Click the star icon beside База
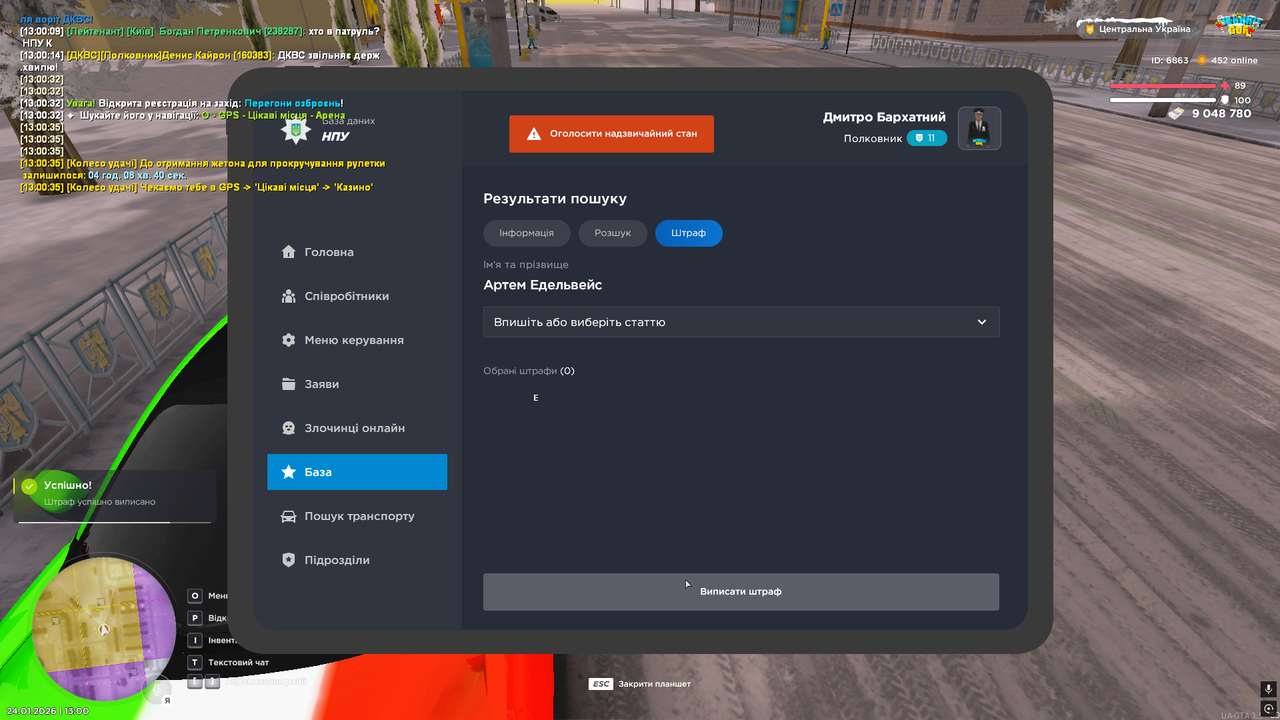The image size is (1280, 720). pyautogui.click(x=288, y=472)
